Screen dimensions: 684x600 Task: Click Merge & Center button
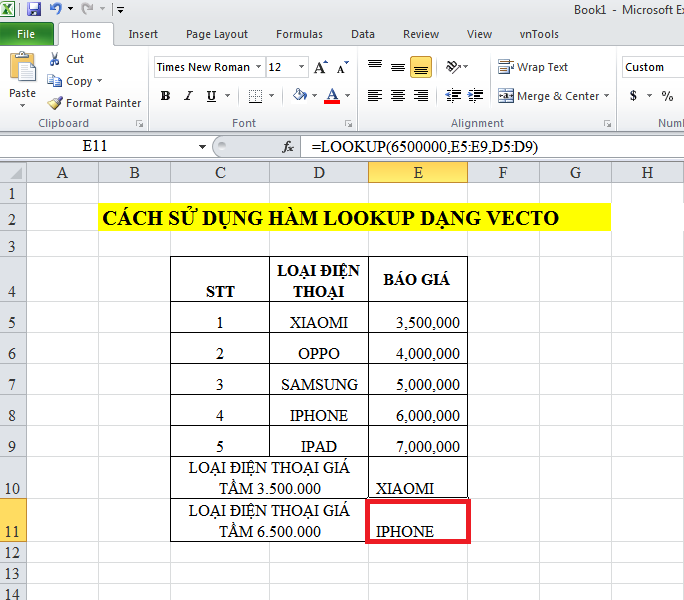pyautogui.click(x=549, y=96)
